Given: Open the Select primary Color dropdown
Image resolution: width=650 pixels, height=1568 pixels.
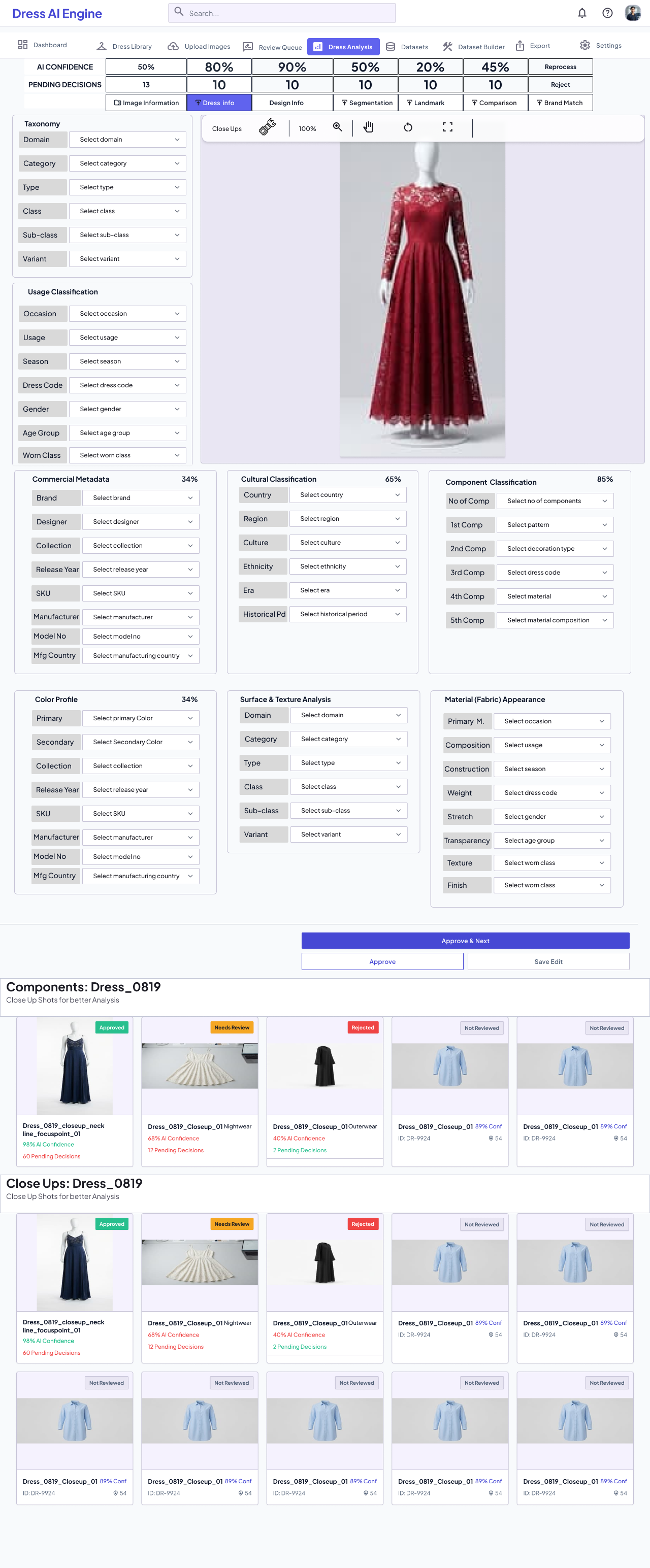Looking at the screenshot, I should pyautogui.click(x=141, y=718).
